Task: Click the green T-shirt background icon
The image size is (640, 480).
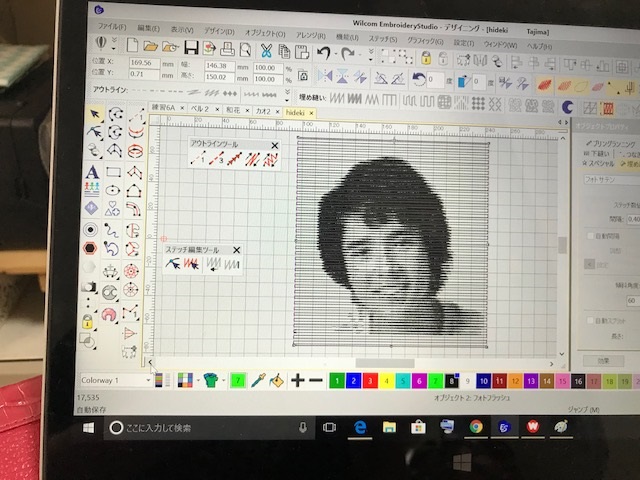Action: pyautogui.click(x=211, y=380)
